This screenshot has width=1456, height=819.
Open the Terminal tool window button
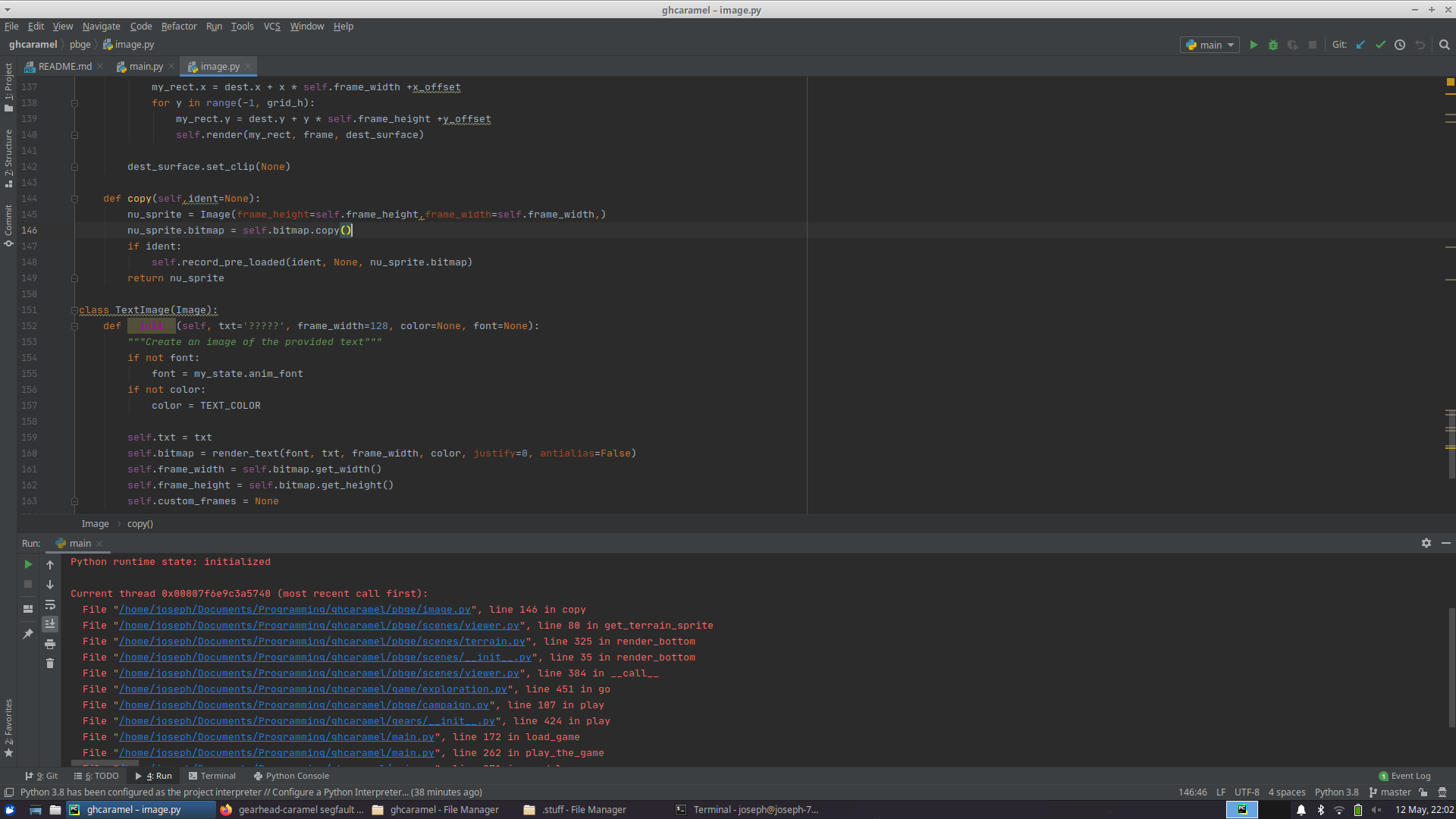(x=212, y=776)
